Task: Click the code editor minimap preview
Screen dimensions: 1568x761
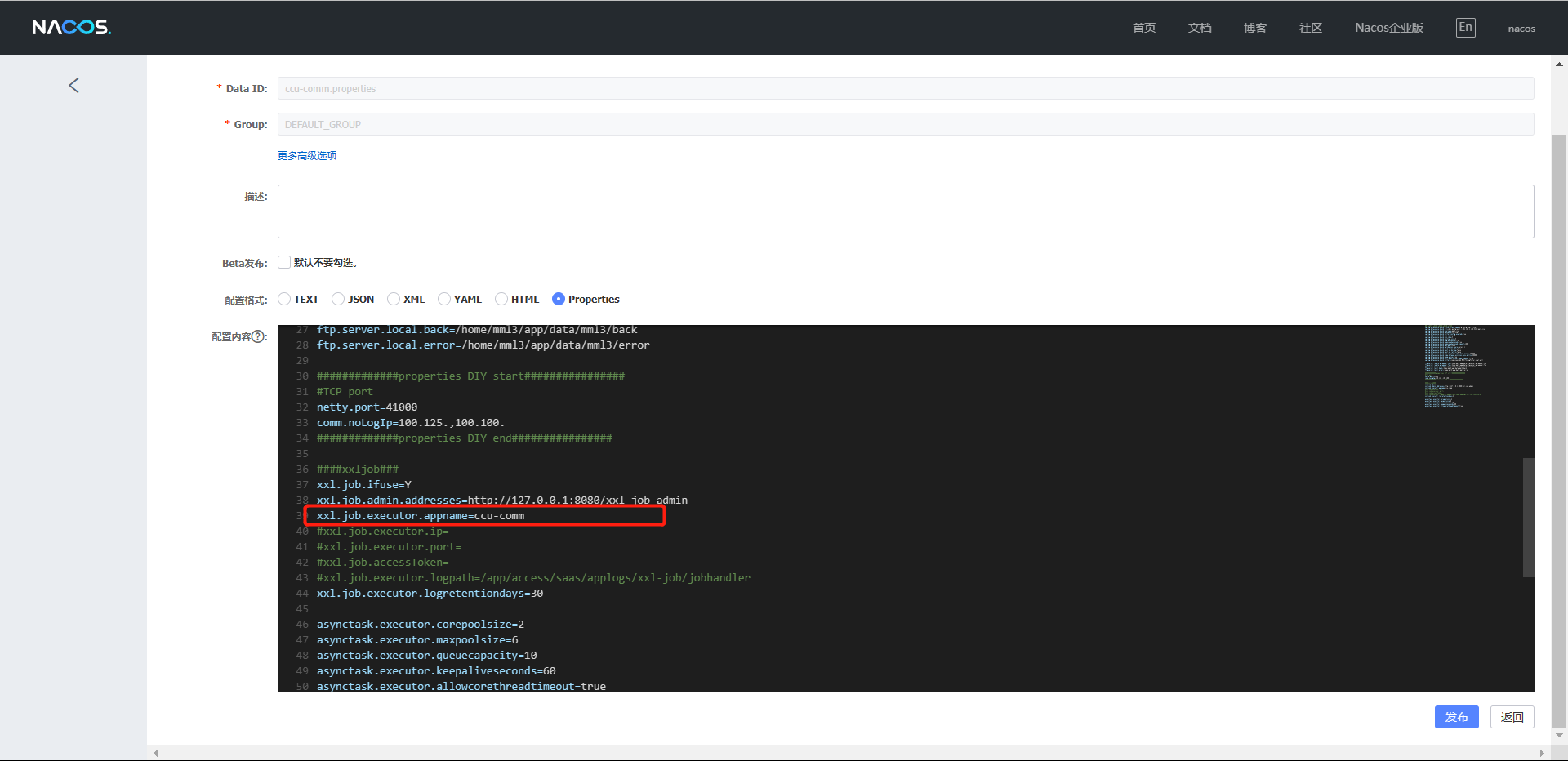Action: [1454, 367]
